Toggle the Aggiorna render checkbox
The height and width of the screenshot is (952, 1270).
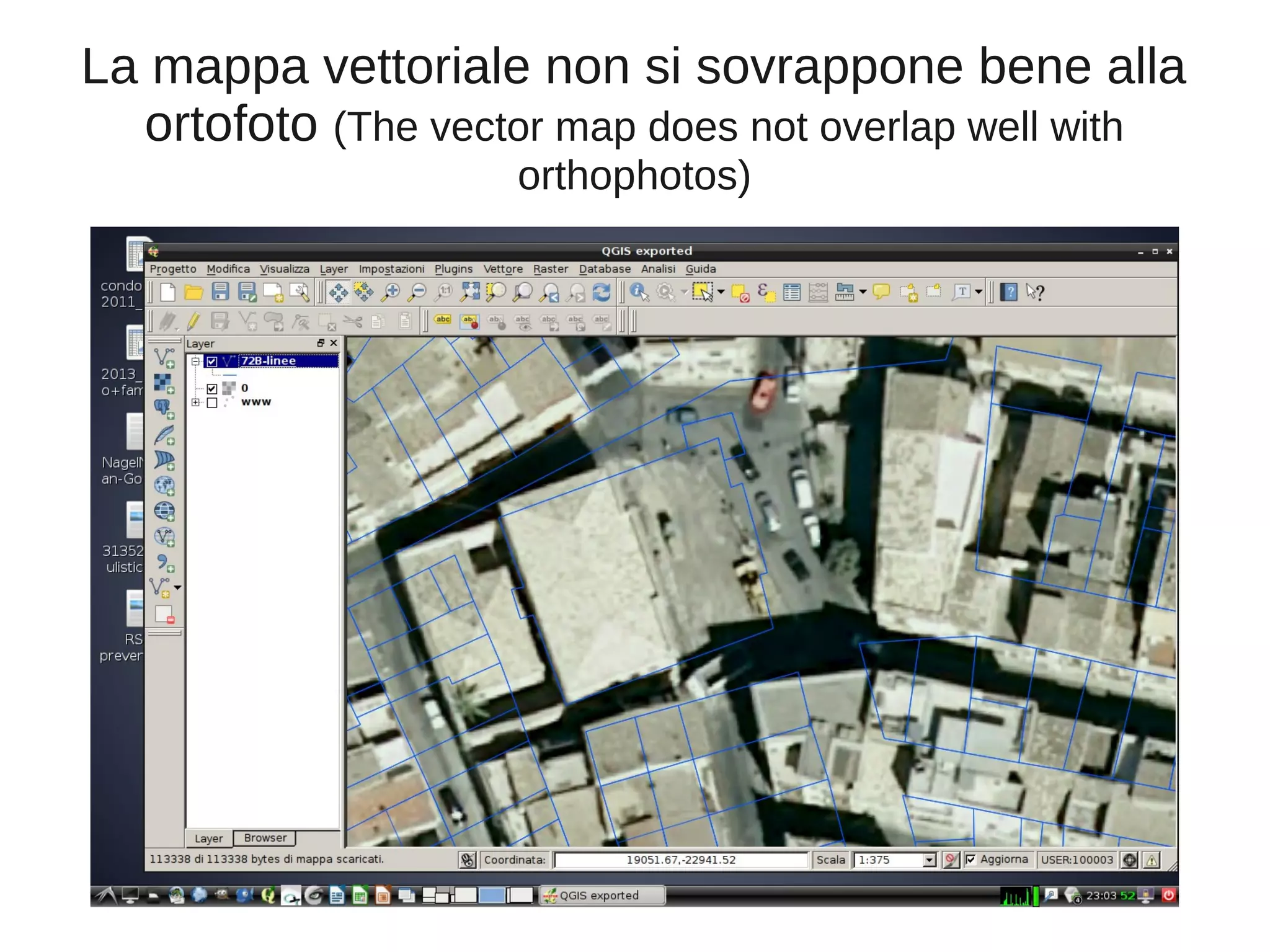point(971,860)
